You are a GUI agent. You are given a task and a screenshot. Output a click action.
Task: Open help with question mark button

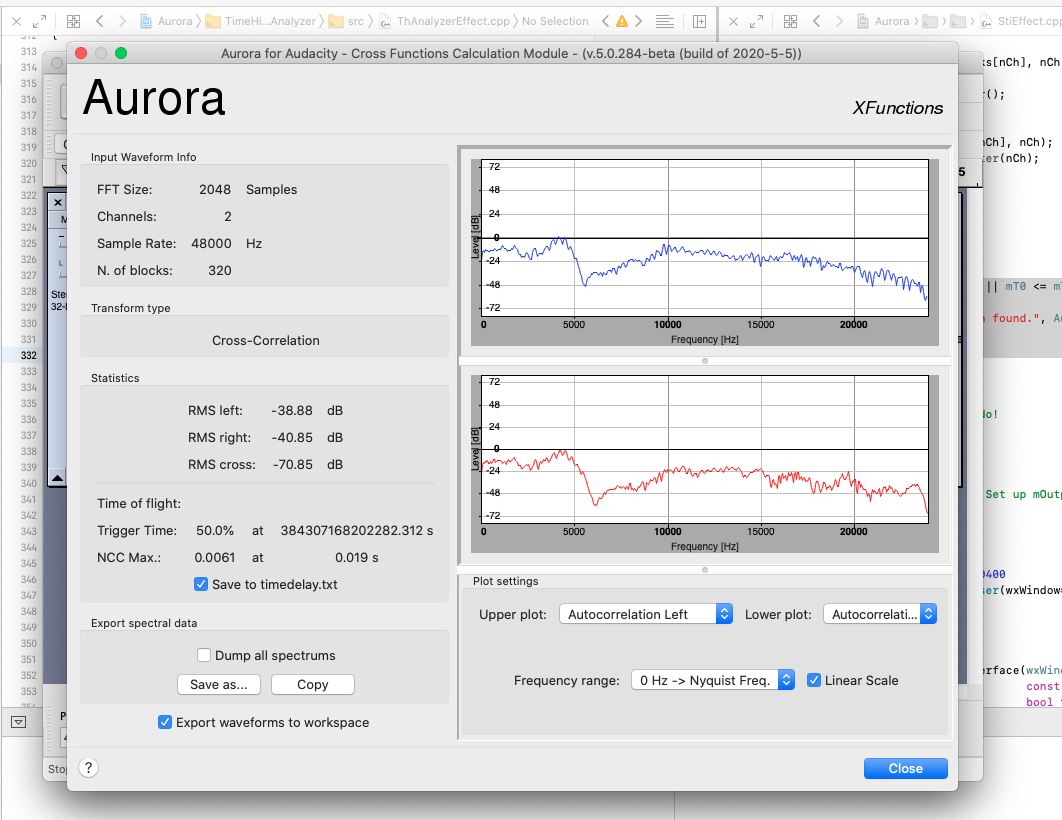[89, 768]
